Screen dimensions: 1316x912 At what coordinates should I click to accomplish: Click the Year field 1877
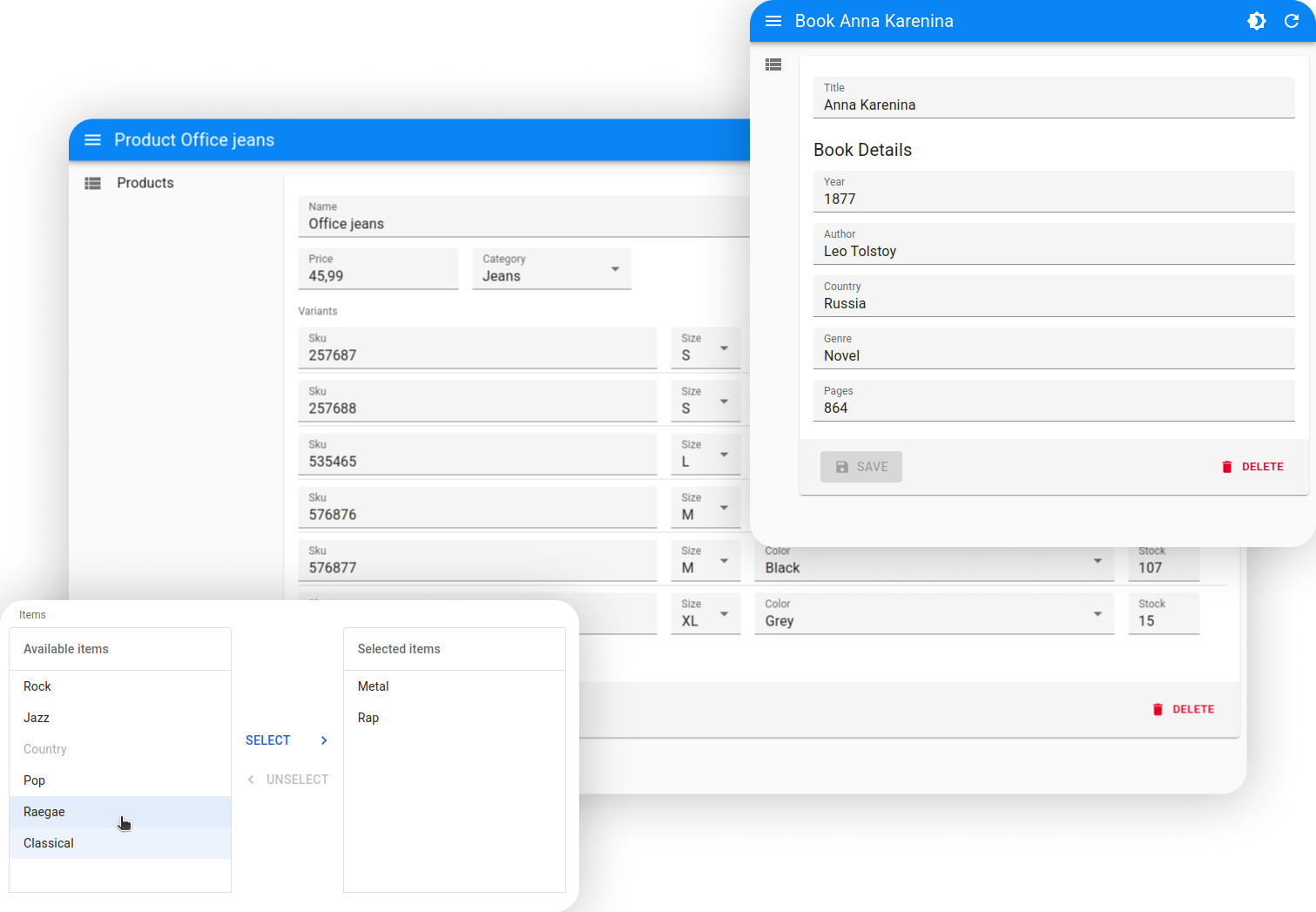click(1054, 192)
